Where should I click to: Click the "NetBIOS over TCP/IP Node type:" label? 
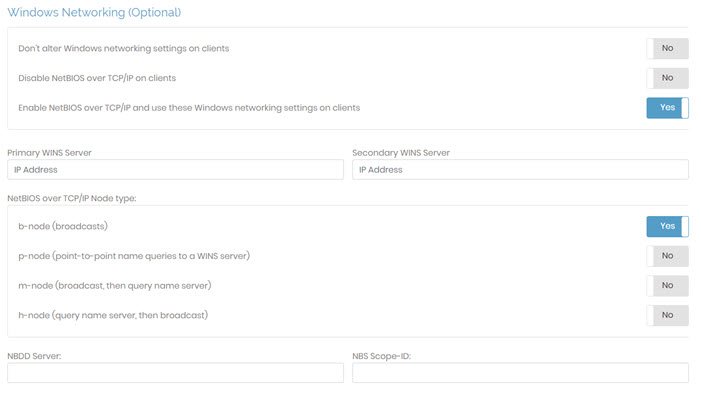pos(72,198)
